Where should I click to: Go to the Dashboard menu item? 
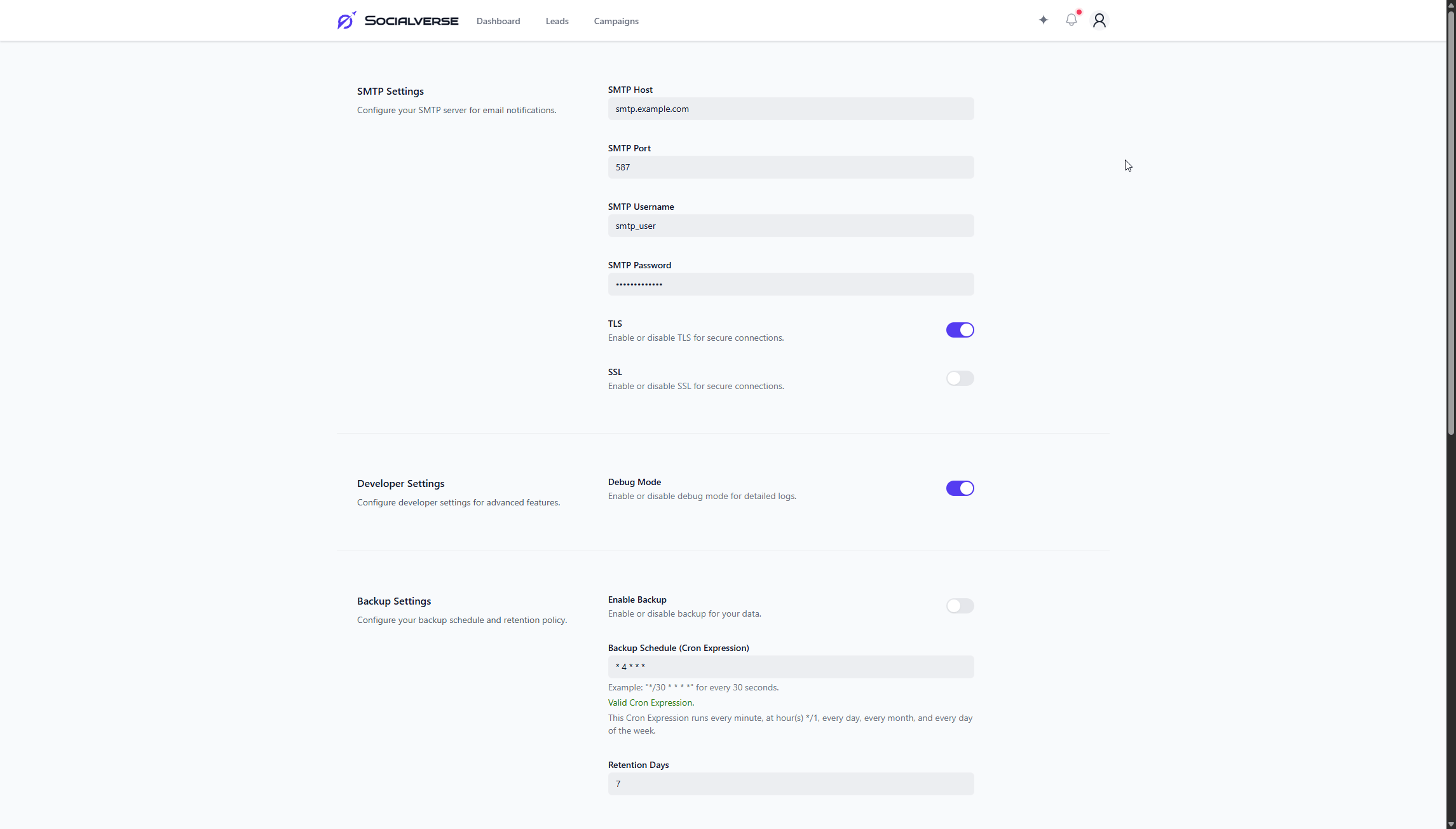(498, 21)
